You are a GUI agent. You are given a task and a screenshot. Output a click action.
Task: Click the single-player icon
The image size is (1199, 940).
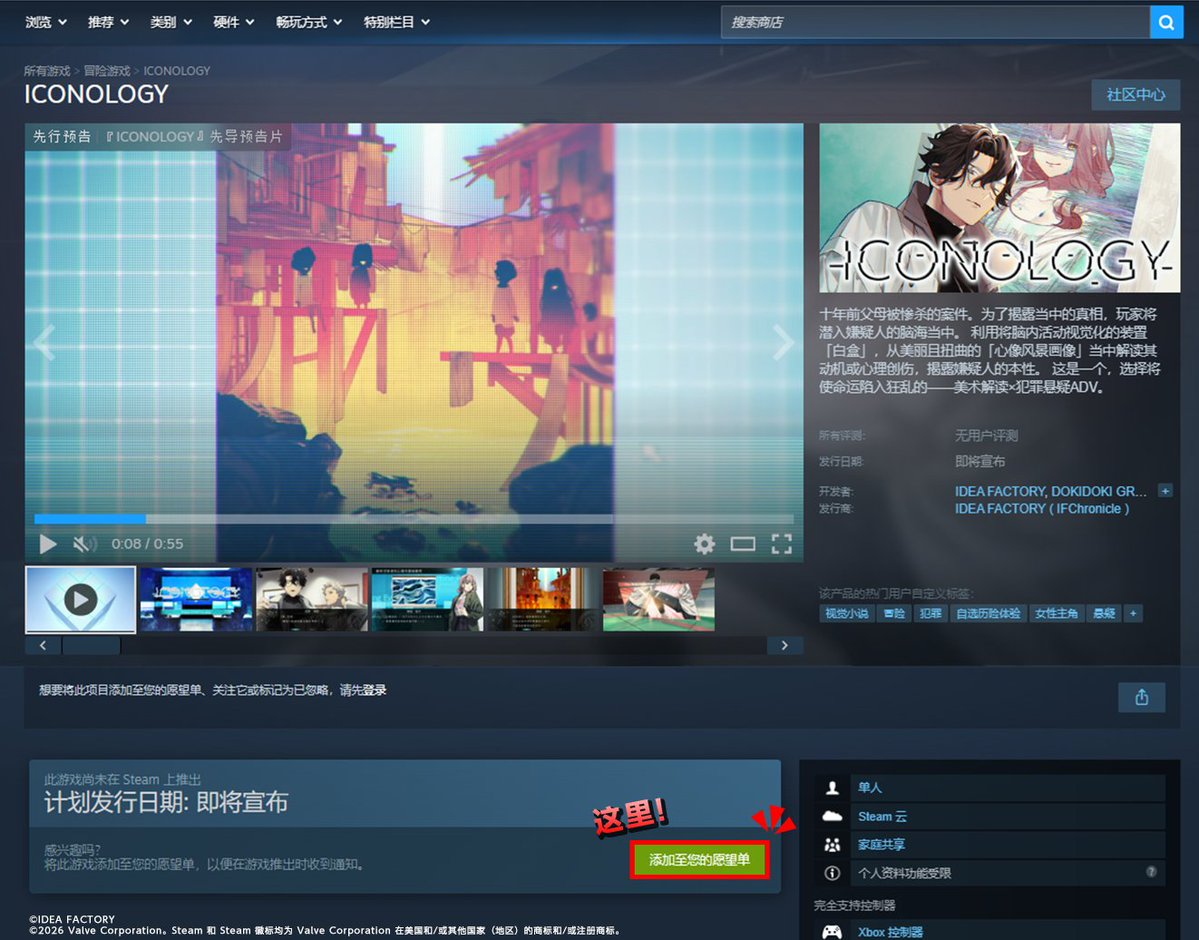832,787
